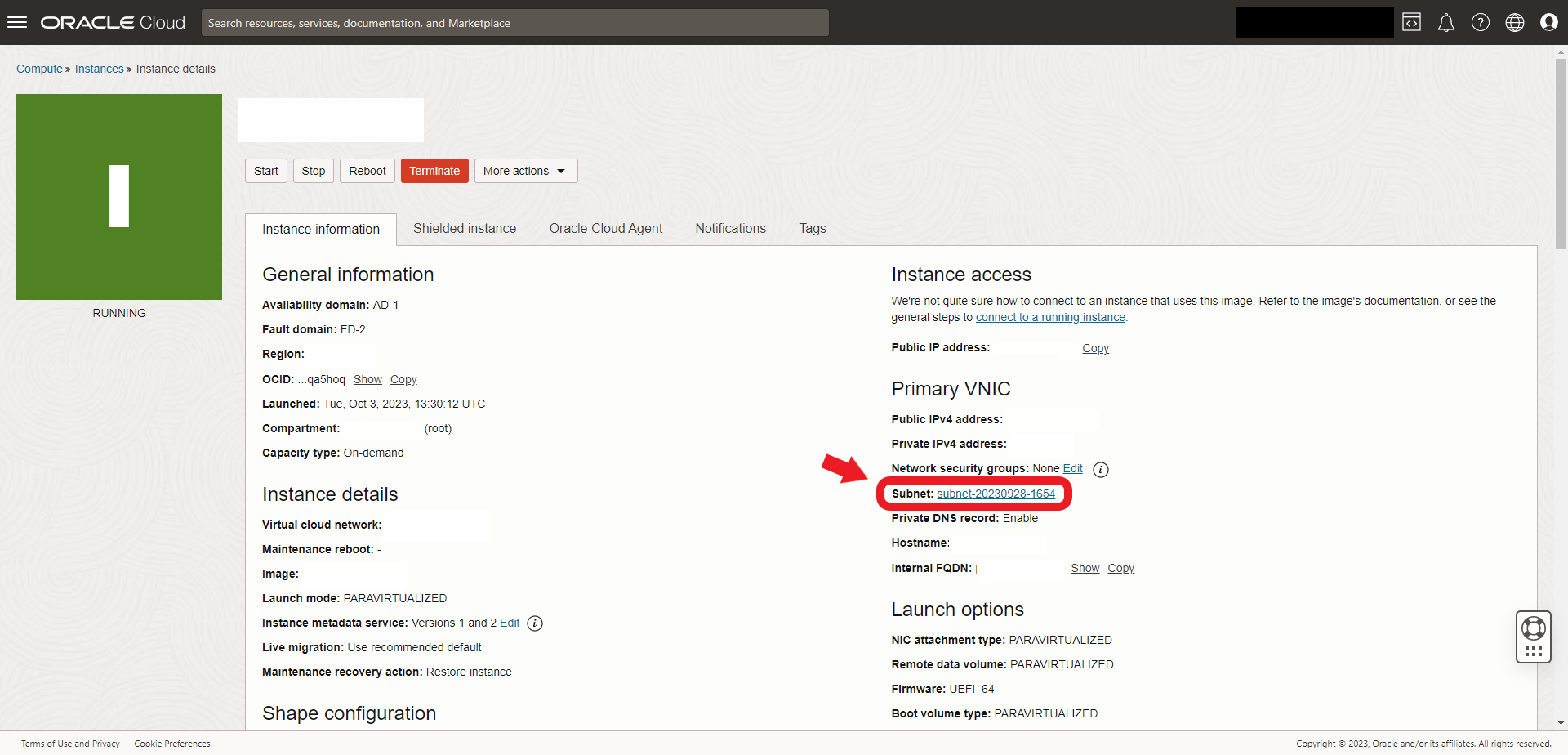The image size is (1568, 755).
Task: Open the notifications bell icon
Action: click(1445, 22)
